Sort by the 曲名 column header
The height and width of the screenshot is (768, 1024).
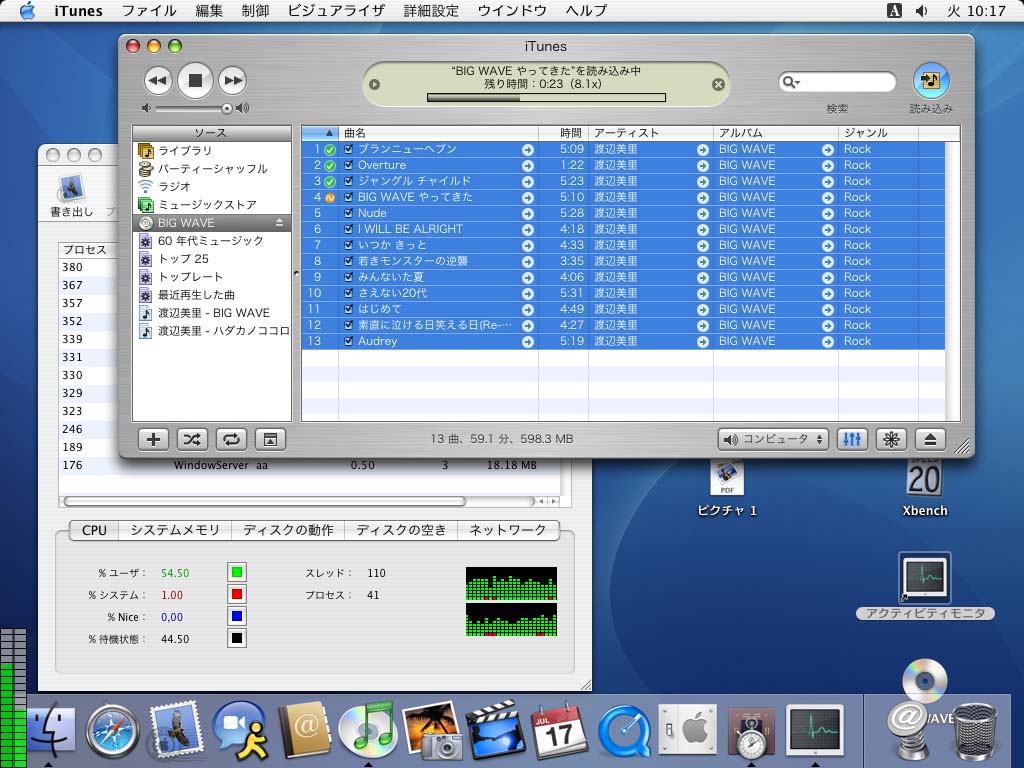[438, 133]
